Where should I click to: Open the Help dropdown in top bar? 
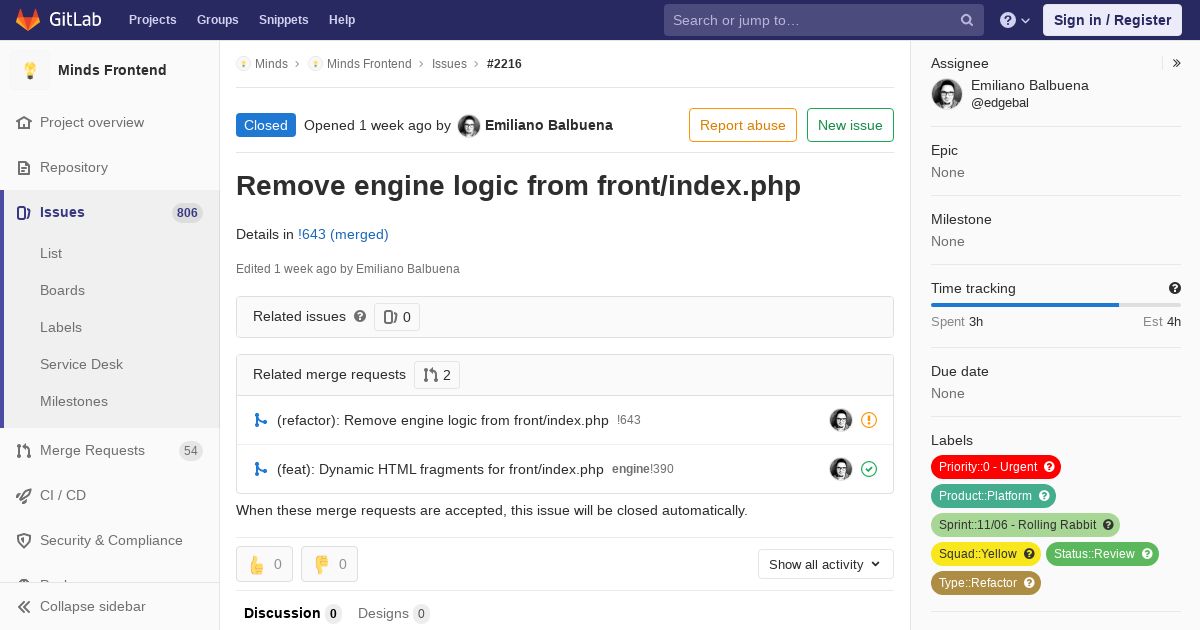(x=1014, y=20)
